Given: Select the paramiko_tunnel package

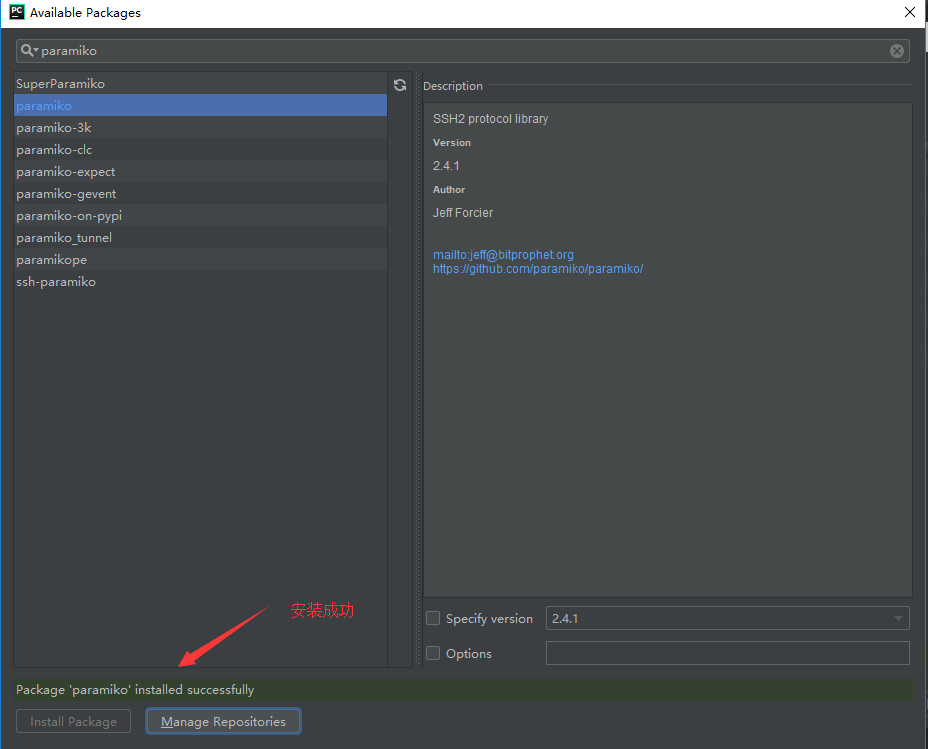Looking at the screenshot, I should (200, 237).
